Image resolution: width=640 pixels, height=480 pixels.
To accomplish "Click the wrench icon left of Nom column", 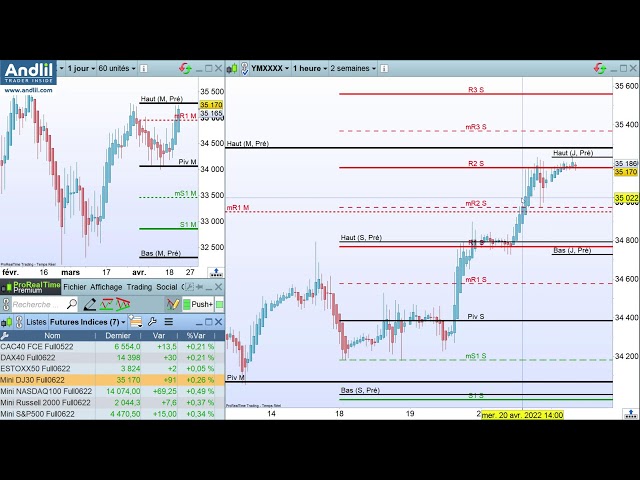I will 4,336.
